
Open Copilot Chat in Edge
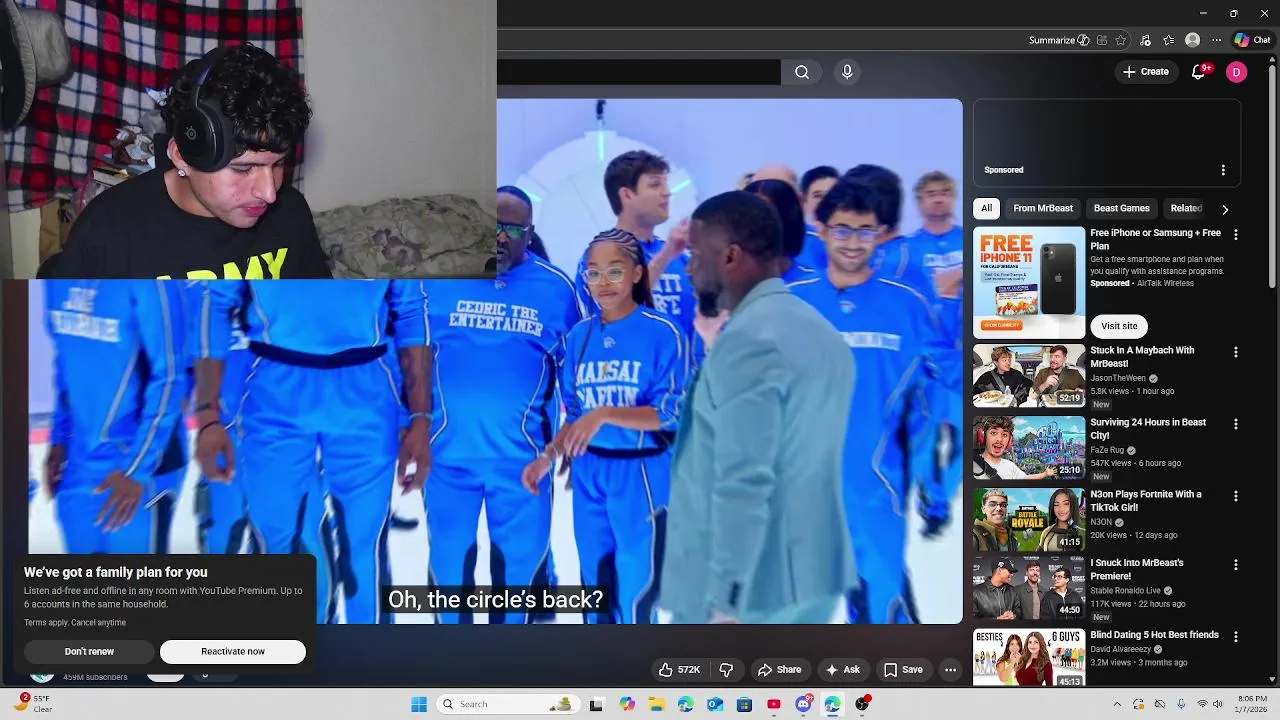coord(1253,40)
